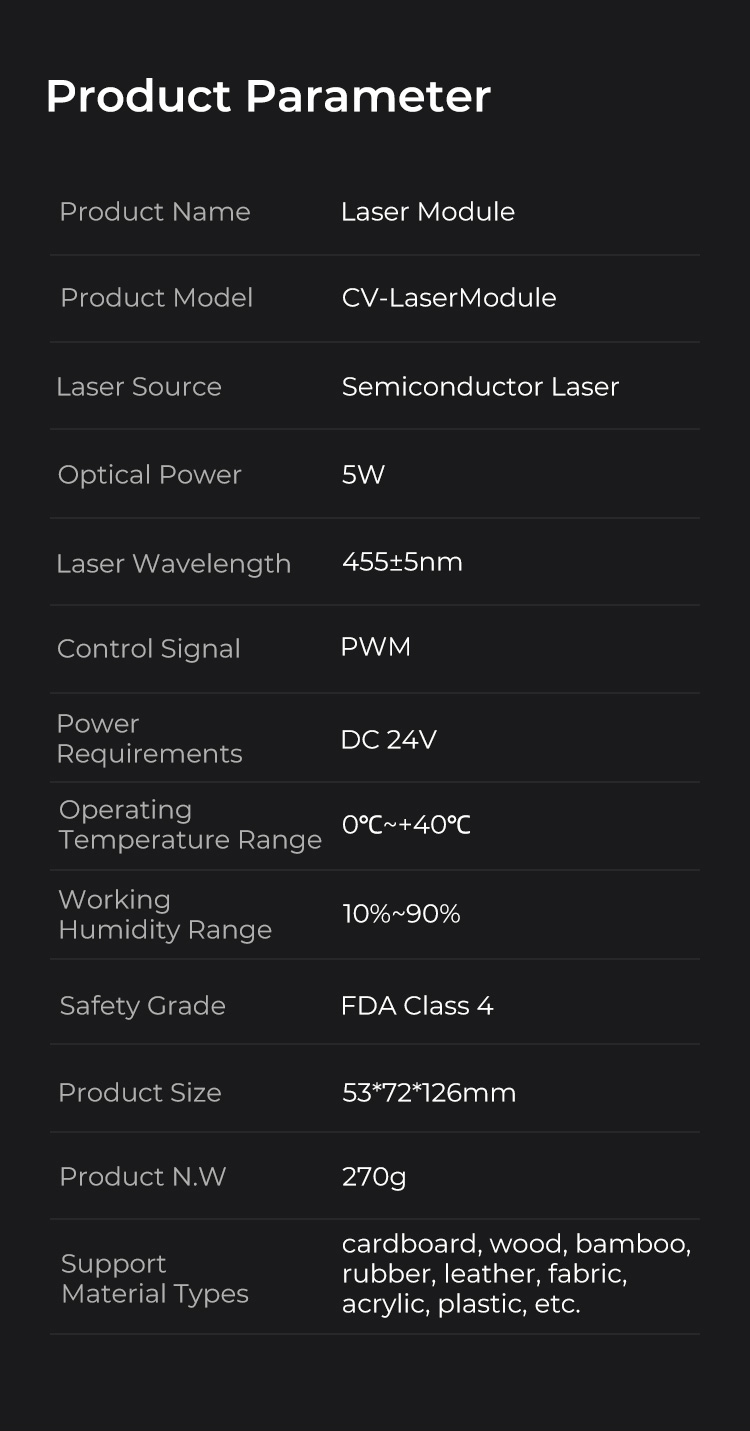Click the Support Material Types label

click(155, 1279)
